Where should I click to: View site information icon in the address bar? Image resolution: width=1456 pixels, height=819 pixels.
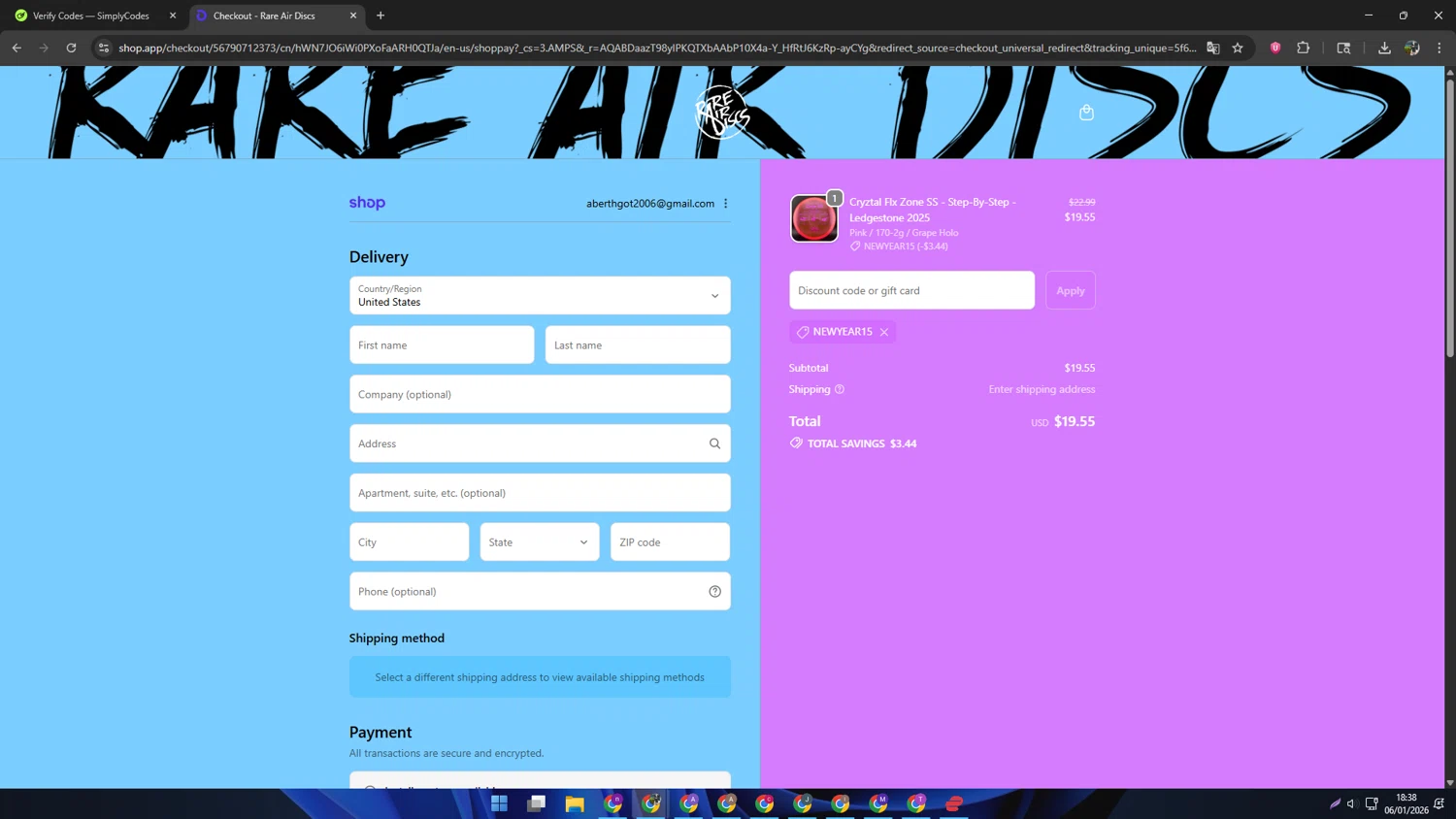(x=104, y=48)
